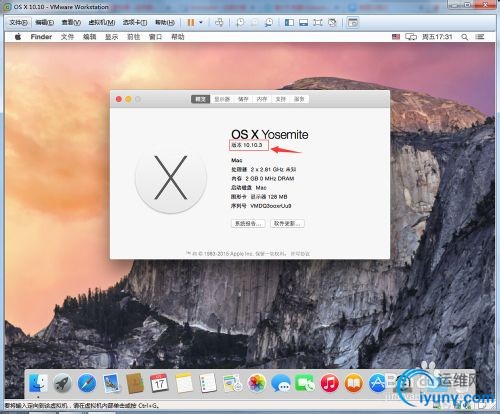Open Safari from the Dock
The image size is (500, 414).
[87, 383]
